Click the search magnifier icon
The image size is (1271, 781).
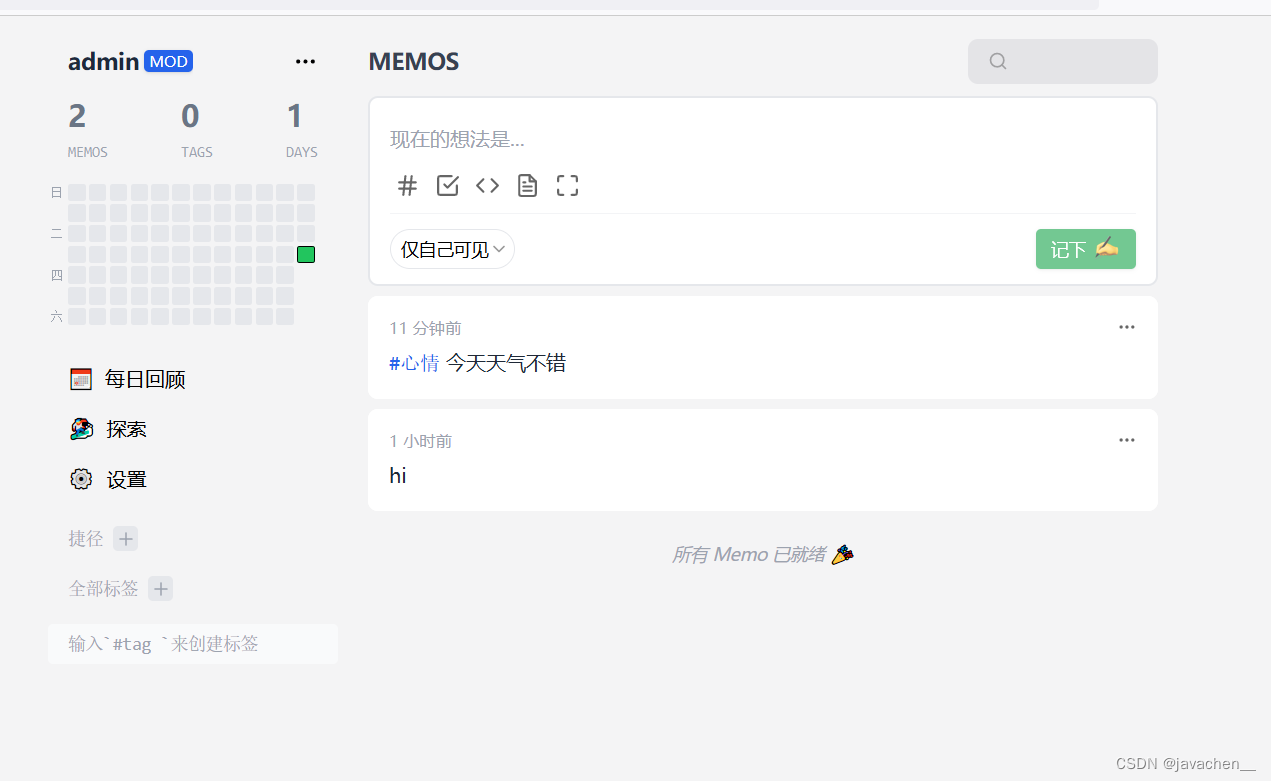pos(997,61)
